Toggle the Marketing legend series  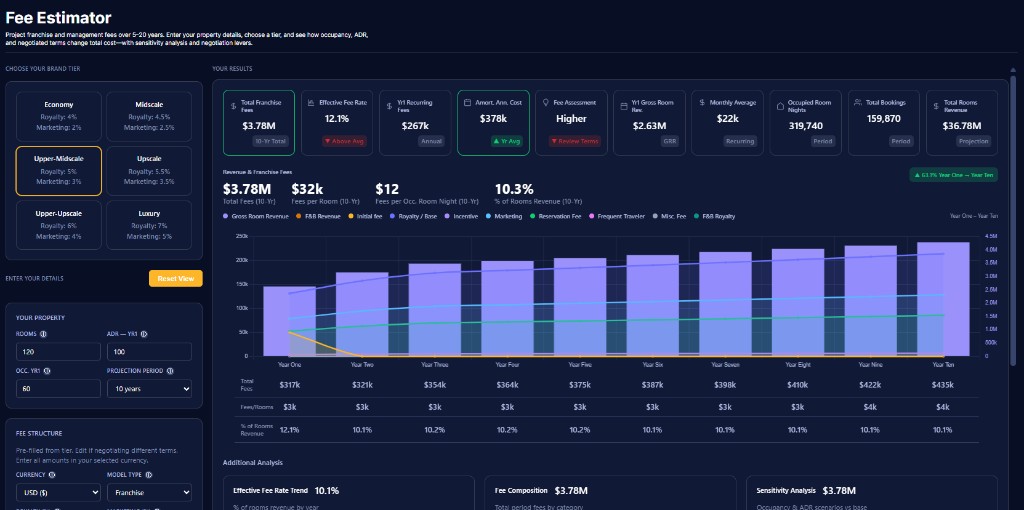(504, 216)
